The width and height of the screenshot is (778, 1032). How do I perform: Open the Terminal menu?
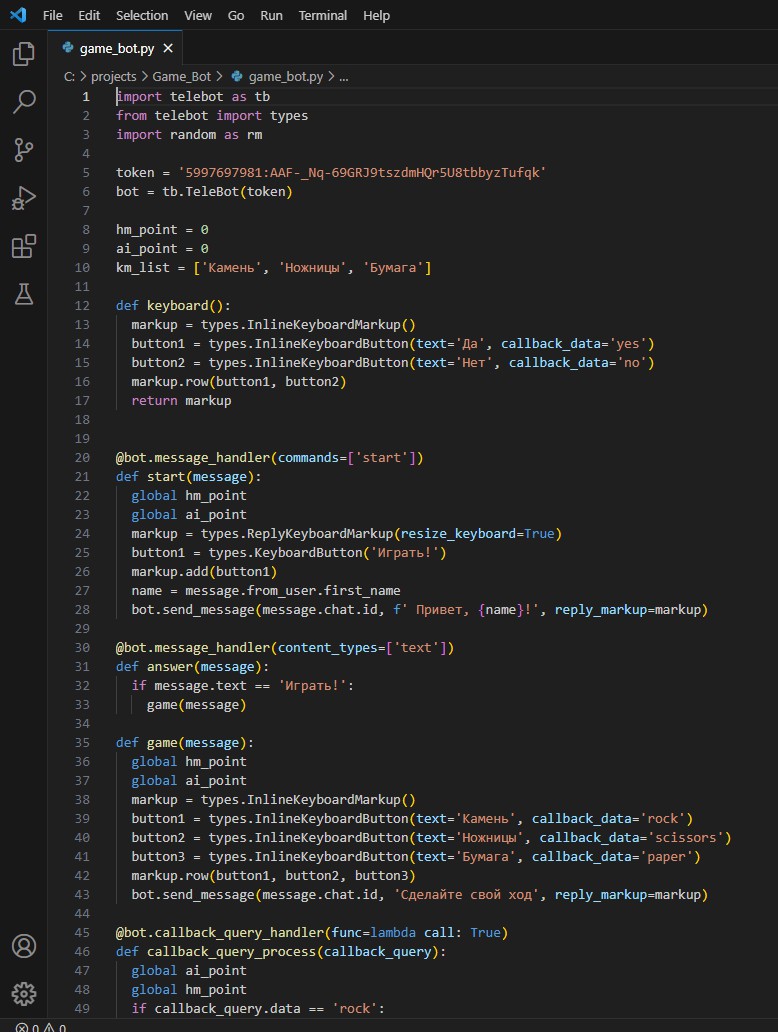[323, 15]
